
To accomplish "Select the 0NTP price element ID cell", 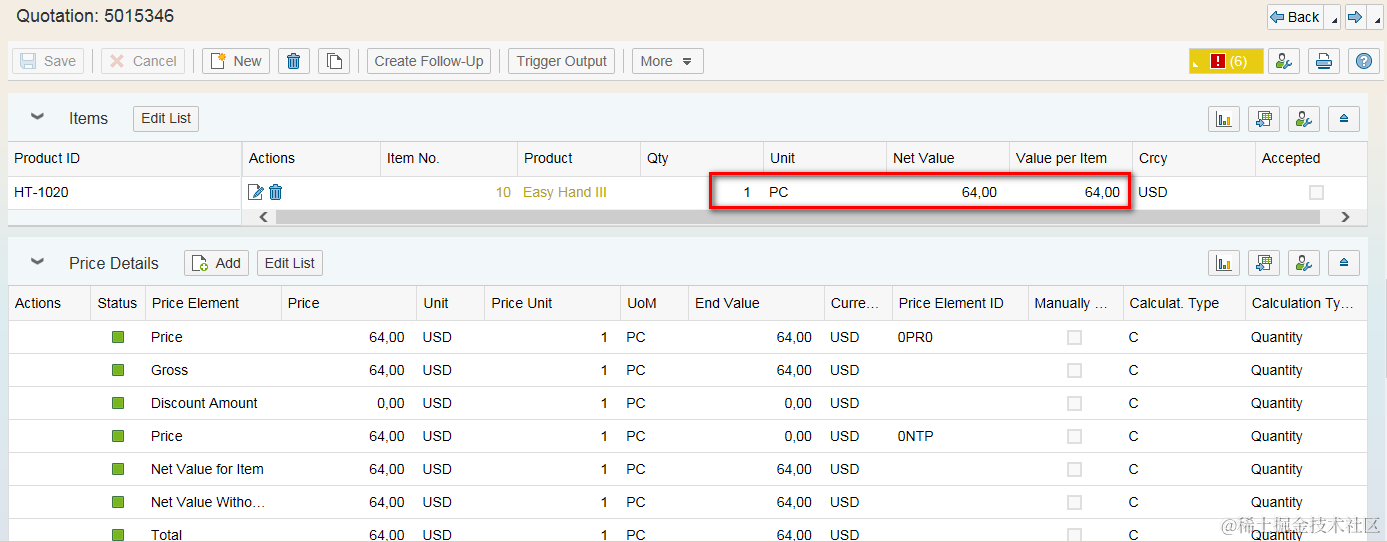I will [960, 436].
